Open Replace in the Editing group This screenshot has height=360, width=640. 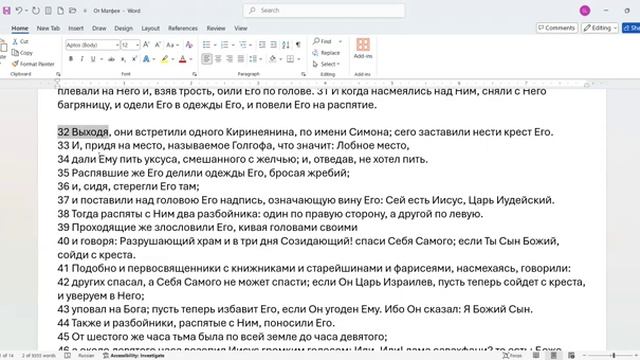(x=326, y=53)
